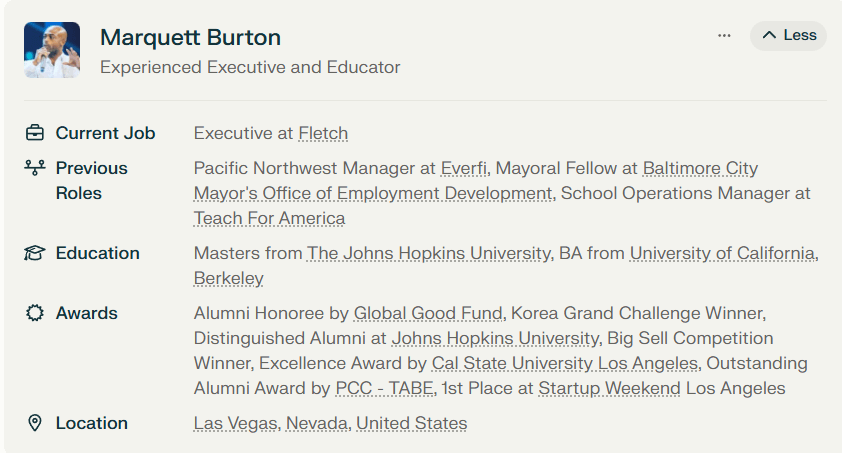Open the Startup Weekend link
This screenshot has height=453, width=842.
point(609,388)
